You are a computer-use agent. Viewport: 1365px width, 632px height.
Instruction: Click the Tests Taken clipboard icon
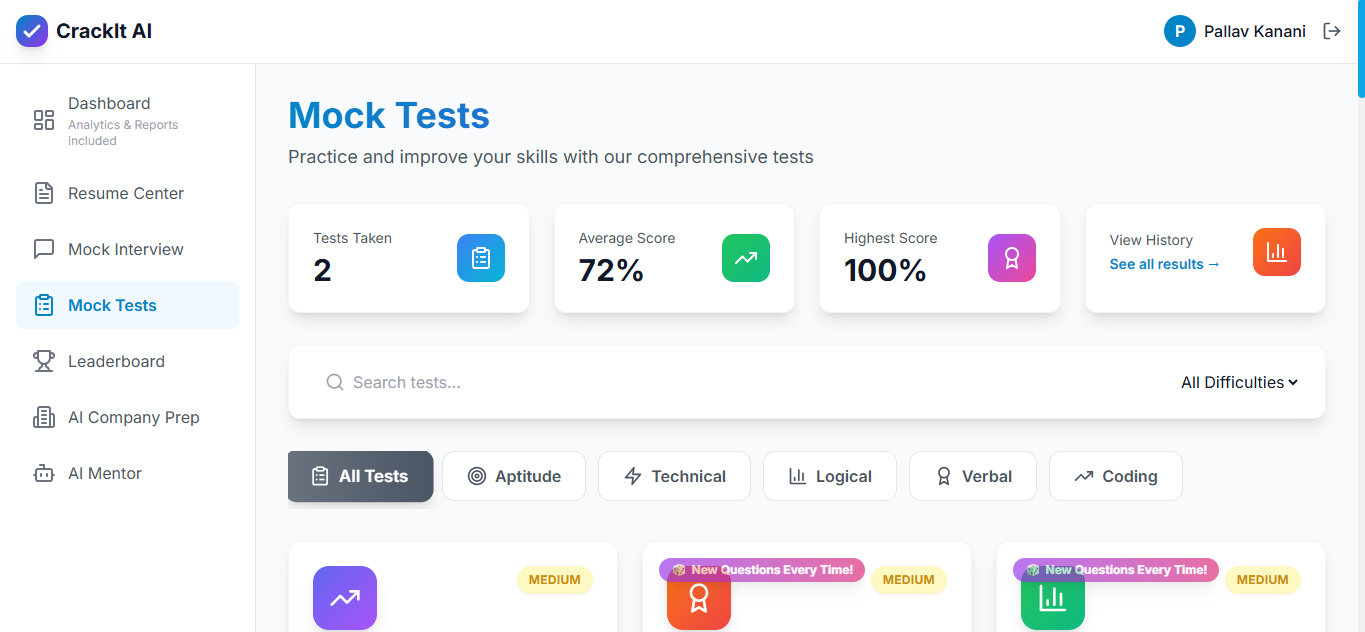[x=481, y=257]
